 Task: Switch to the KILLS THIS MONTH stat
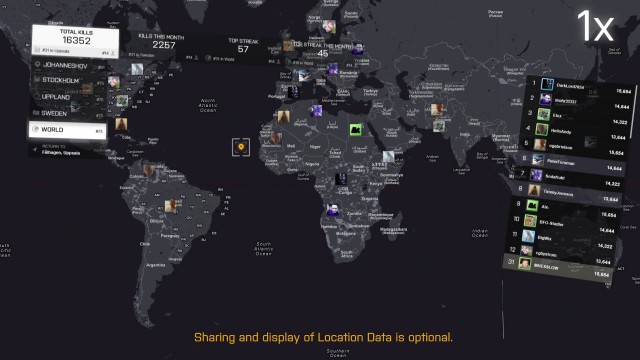coord(161,44)
